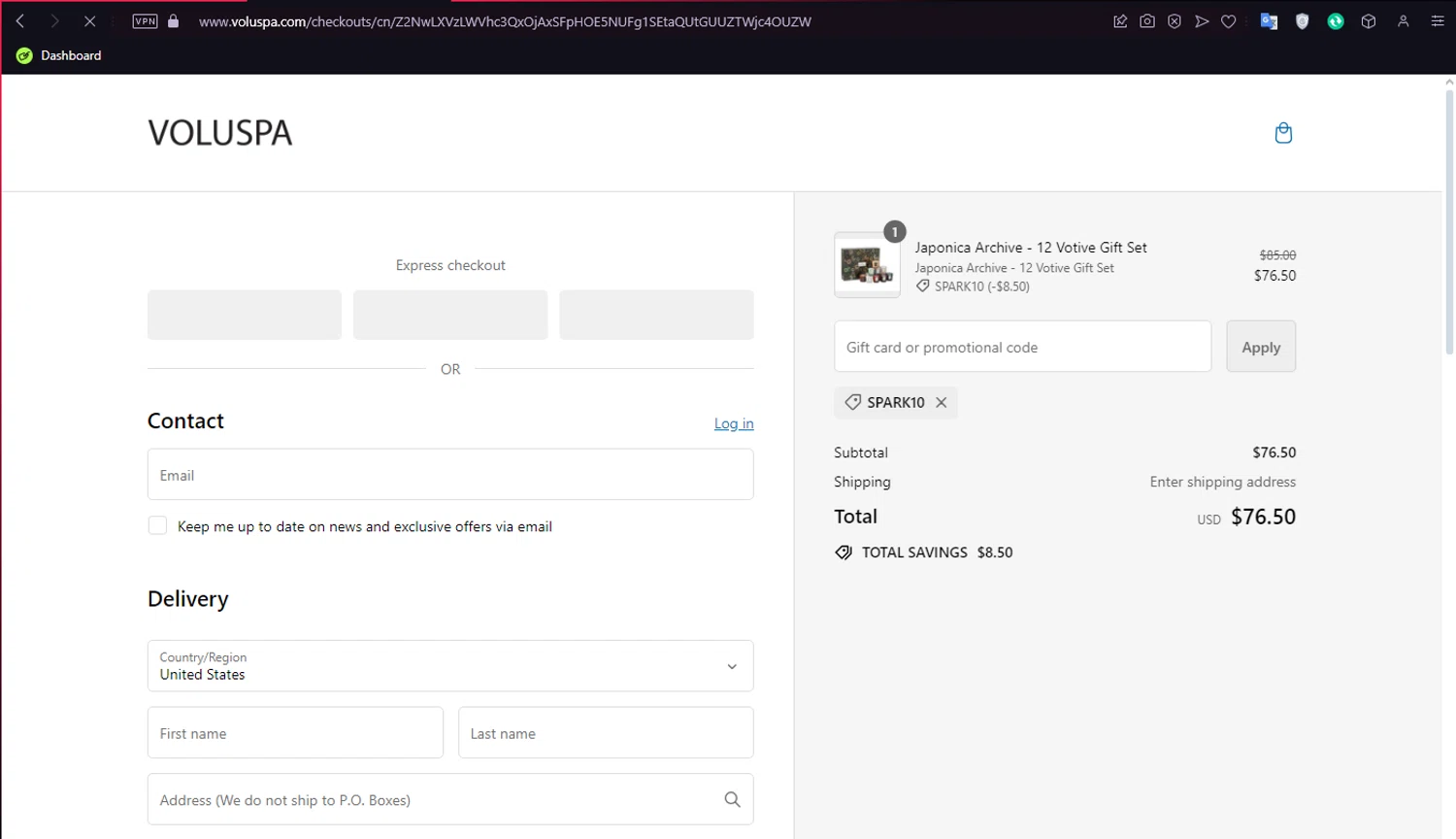Open the Google Translate extension

point(1269,21)
